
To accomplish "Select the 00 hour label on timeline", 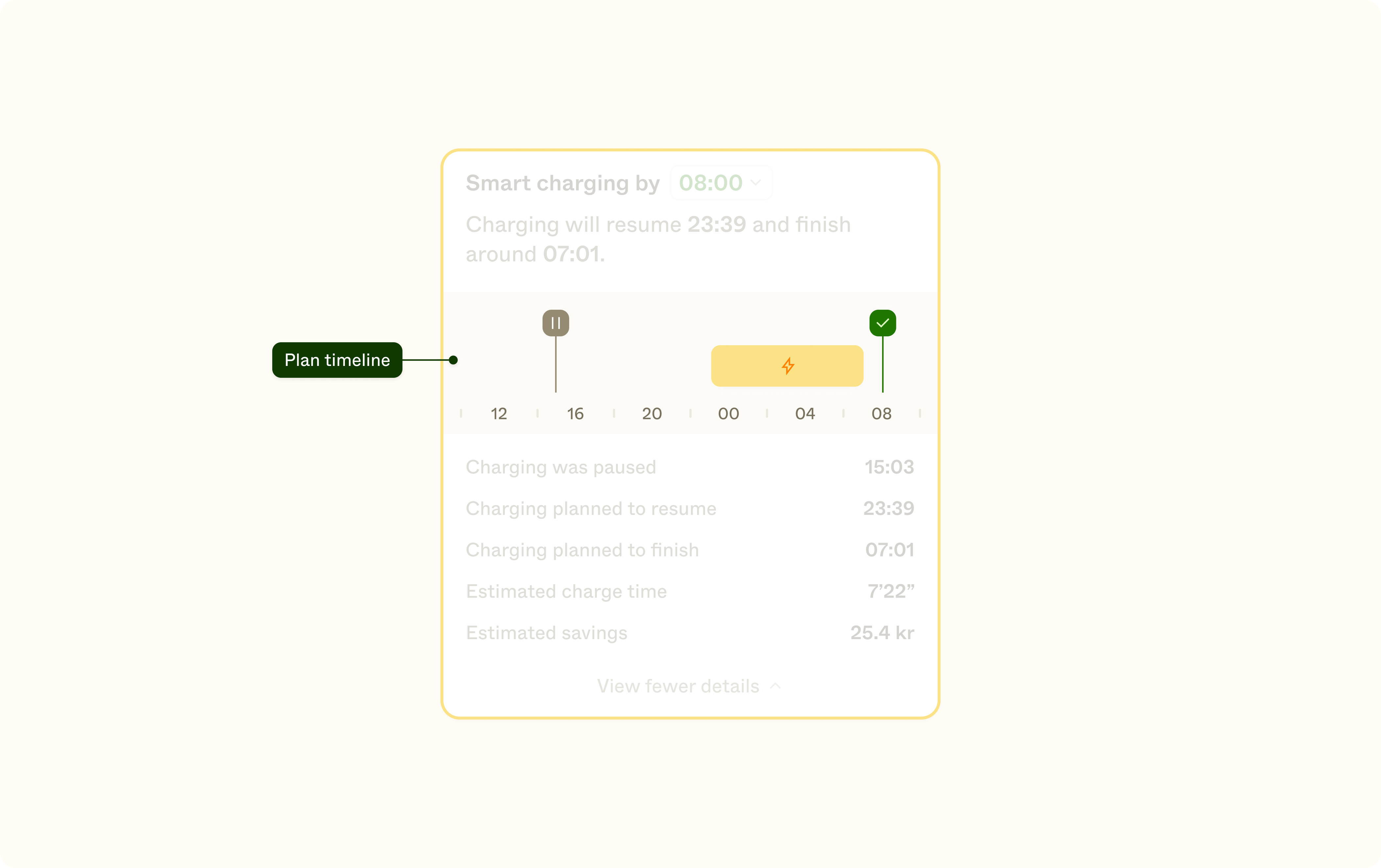I will pos(728,413).
